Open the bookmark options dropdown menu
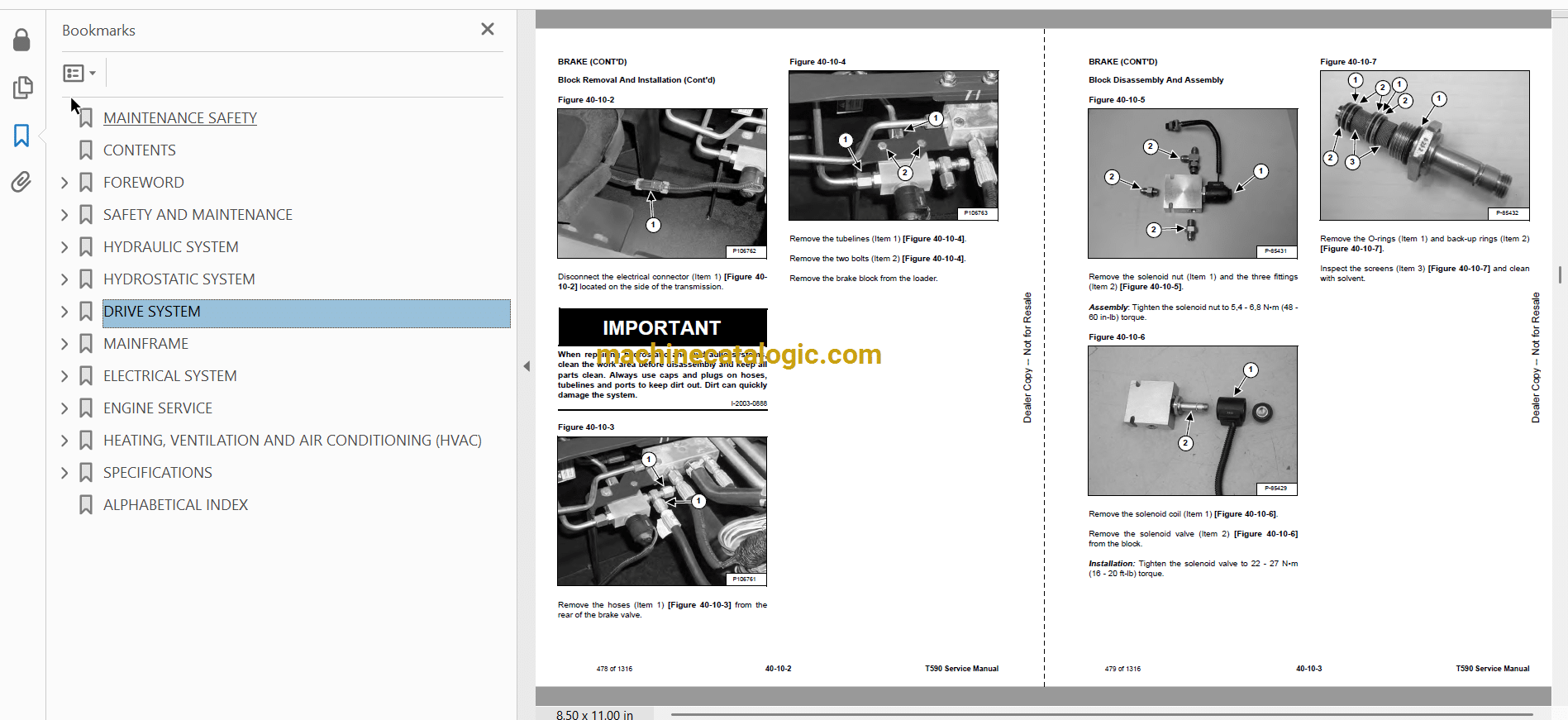 pos(79,74)
